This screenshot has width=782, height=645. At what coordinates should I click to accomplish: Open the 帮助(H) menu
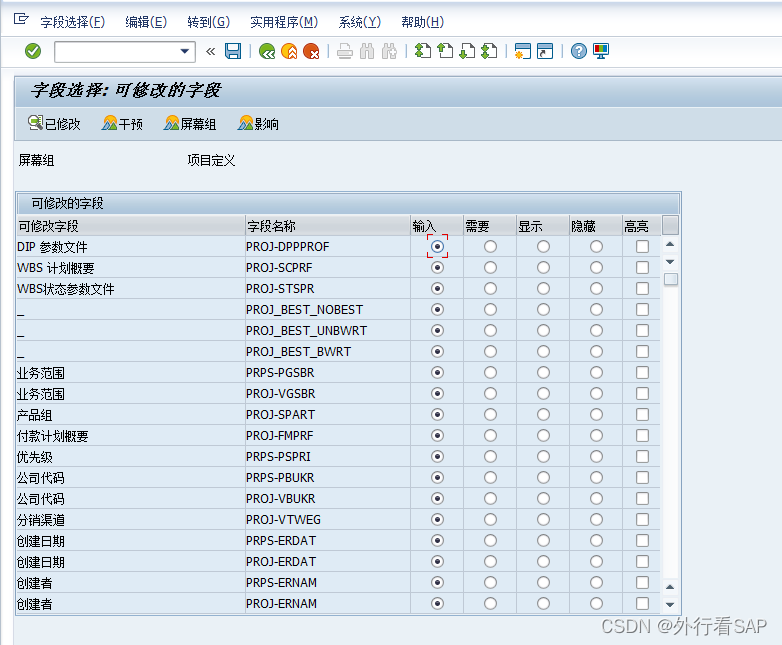point(422,22)
